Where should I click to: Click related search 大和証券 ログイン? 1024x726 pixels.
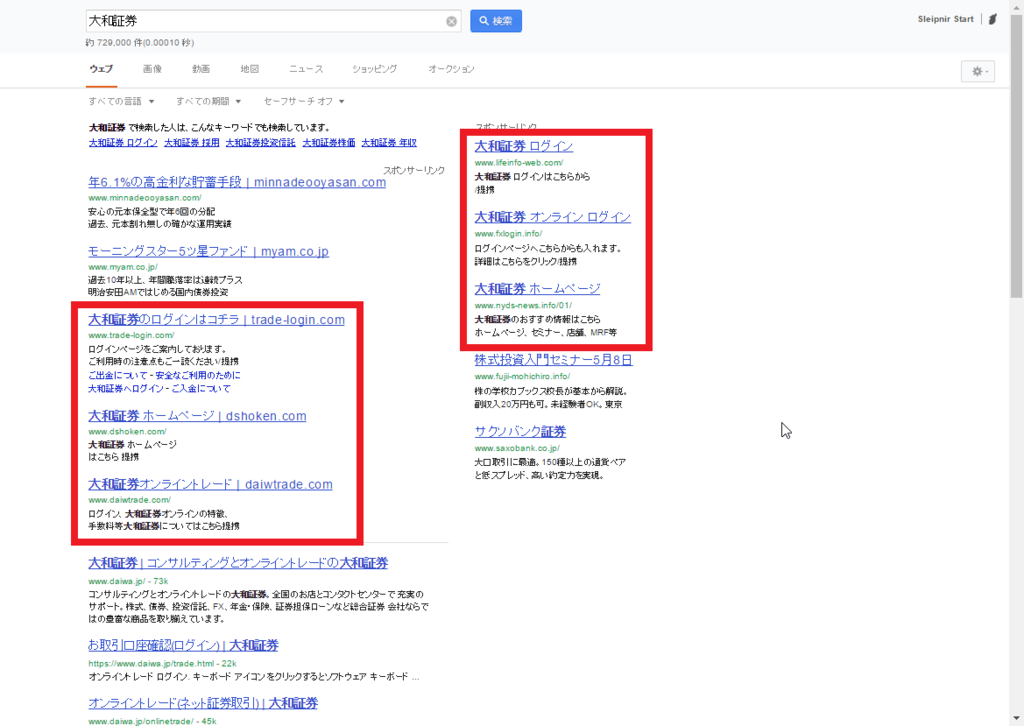tap(123, 142)
